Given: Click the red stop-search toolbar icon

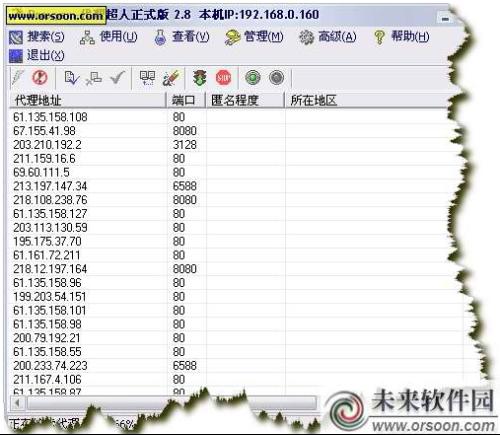Looking at the screenshot, I should click(x=40, y=78).
